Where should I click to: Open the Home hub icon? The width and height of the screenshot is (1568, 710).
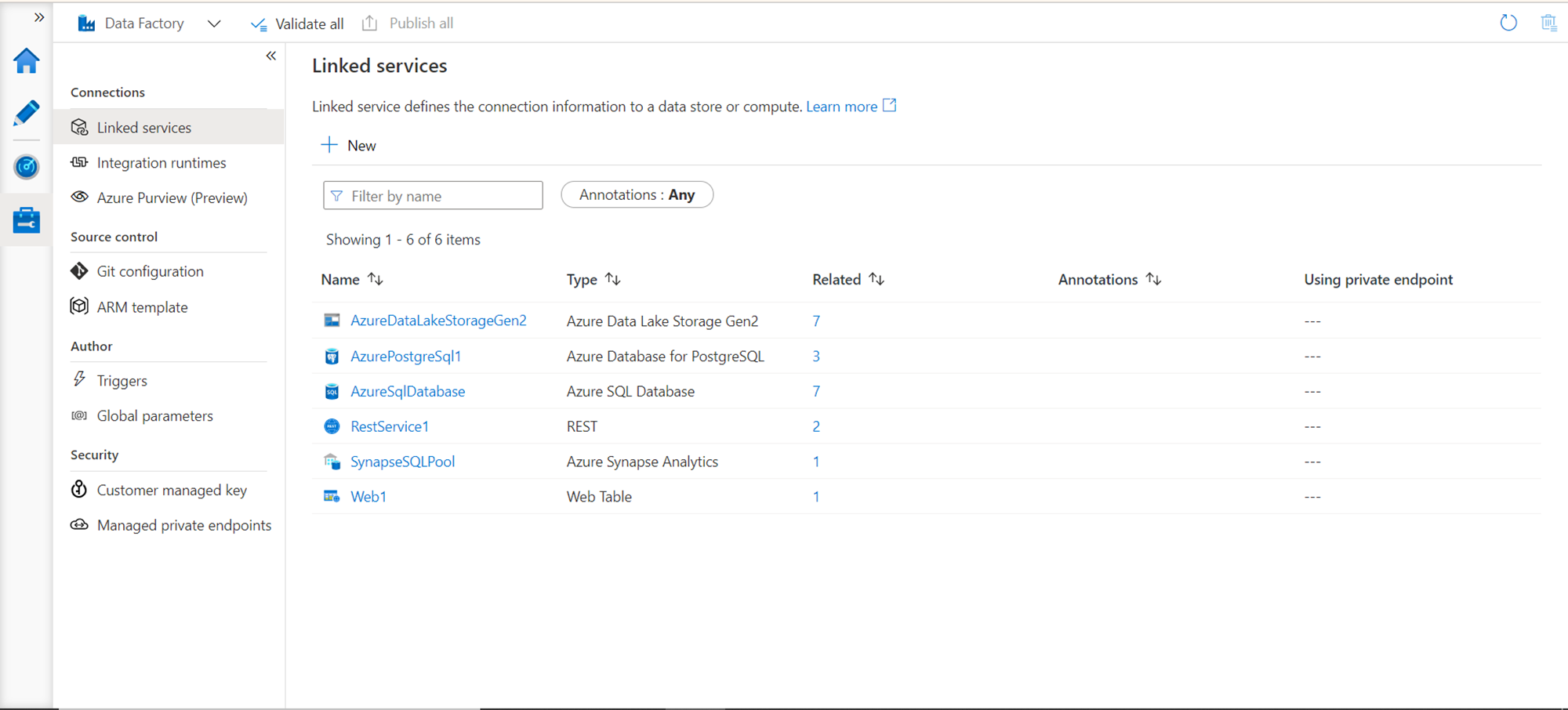coord(27,61)
